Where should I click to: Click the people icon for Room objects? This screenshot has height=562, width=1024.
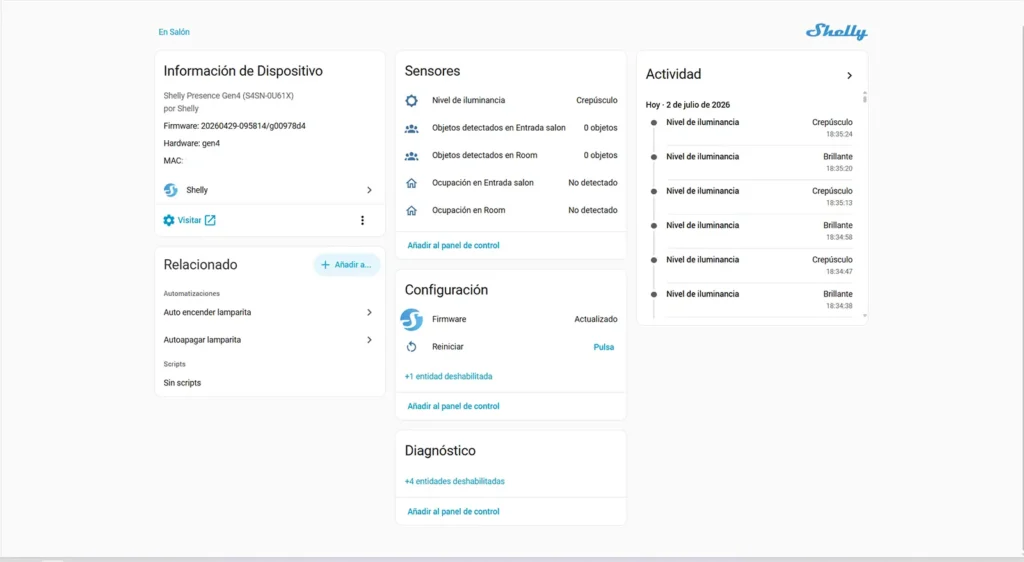tap(411, 156)
